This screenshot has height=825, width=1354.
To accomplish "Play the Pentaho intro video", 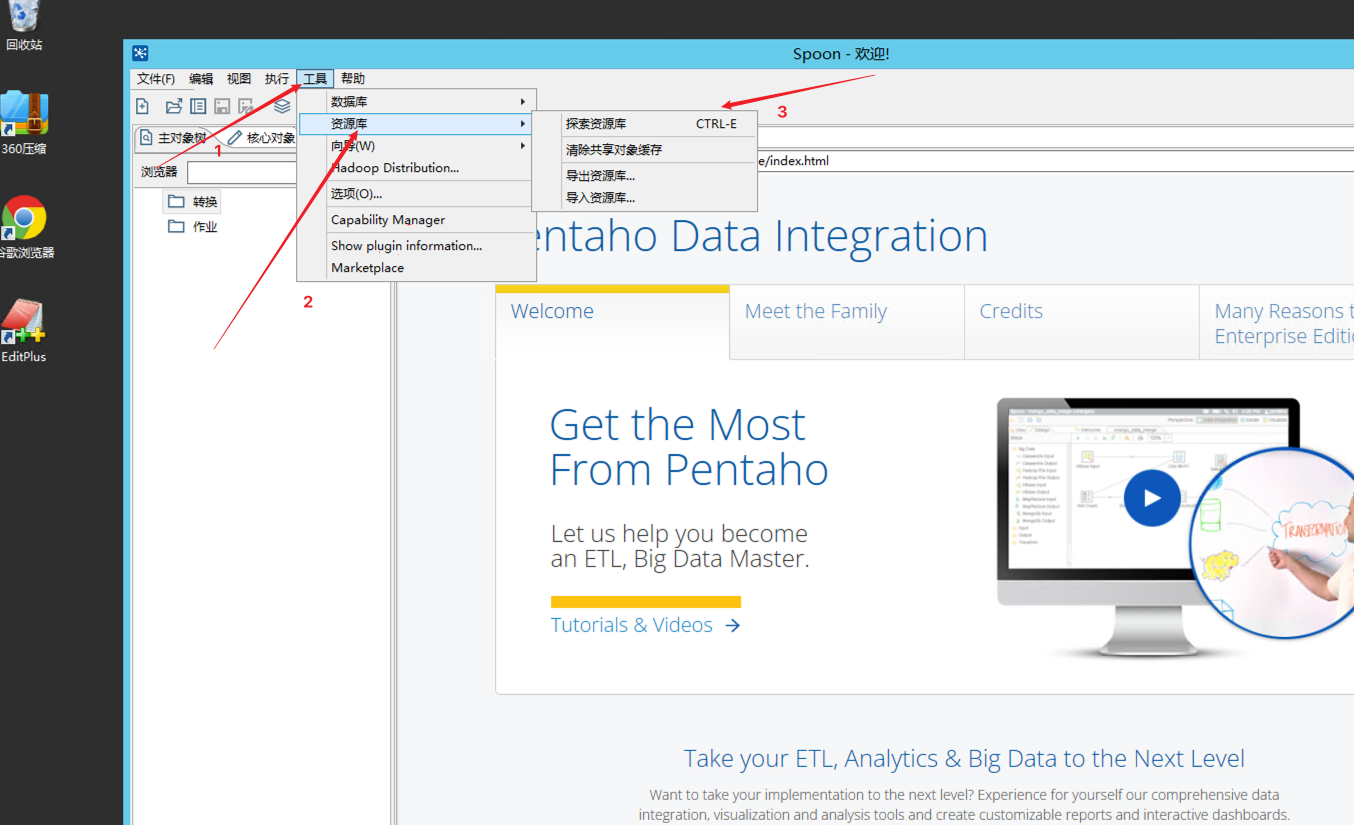I will coord(1152,497).
